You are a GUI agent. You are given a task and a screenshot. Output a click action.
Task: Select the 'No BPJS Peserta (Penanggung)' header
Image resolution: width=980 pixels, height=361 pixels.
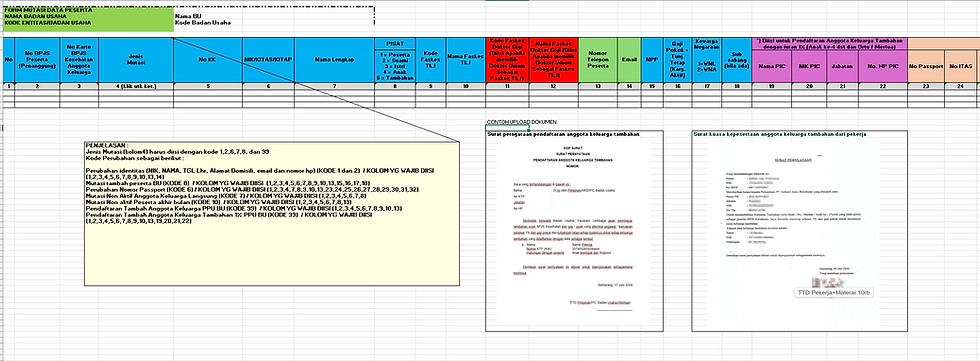[x=37, y=59]
